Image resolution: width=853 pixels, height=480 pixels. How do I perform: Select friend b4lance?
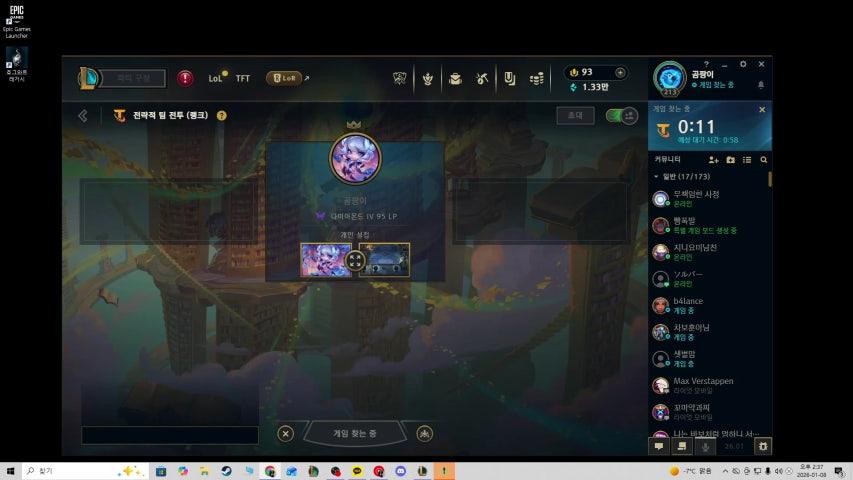[x=708, y=305]
